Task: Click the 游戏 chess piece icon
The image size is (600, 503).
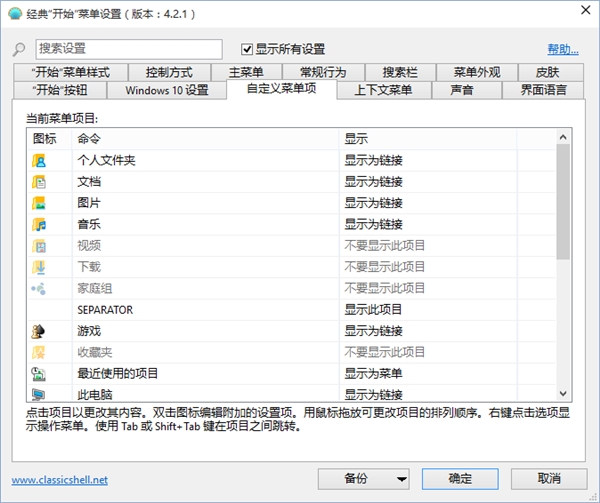Action: click(40, 331)
